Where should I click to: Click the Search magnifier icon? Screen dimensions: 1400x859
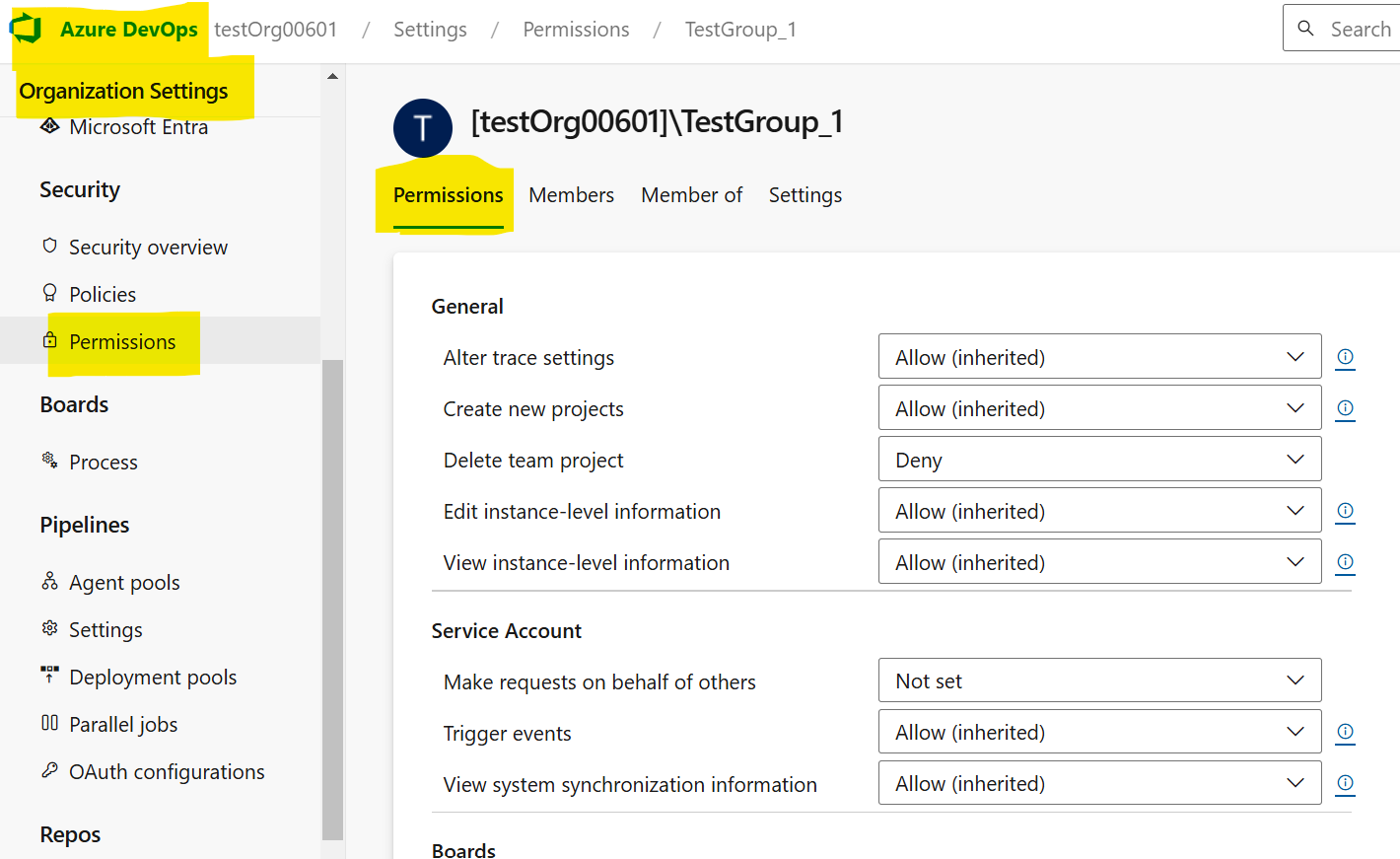click(1305, 29)
